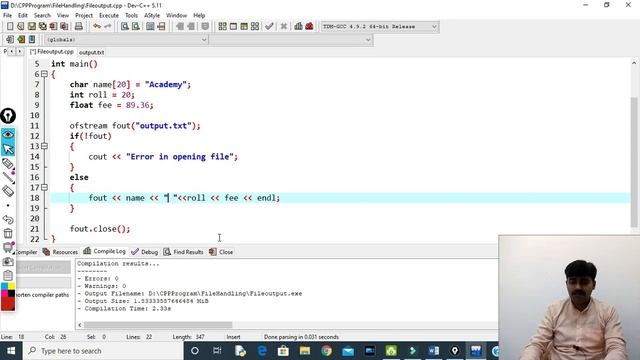
Task: Click the editor vertical scrollbar thumb
Action: (x=633, y=162)
